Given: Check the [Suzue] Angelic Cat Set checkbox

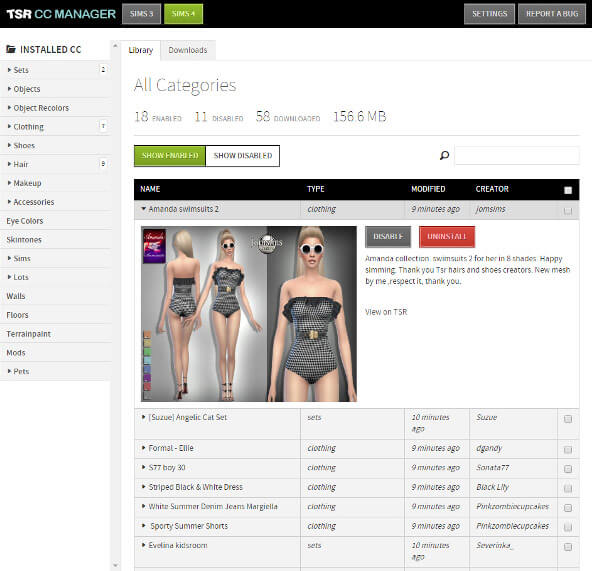Looking at the screenshot, I should click(x=567, y=419).
